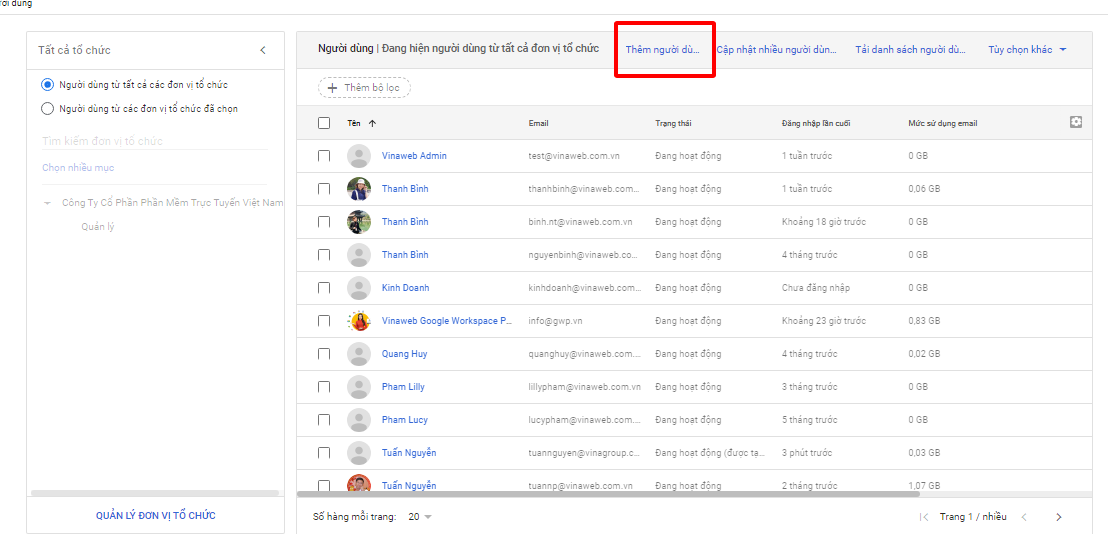This screenshot has width=1108, height=553.
Task: Click Vinaweb Google Workspace user avatar
Action: 358,321
